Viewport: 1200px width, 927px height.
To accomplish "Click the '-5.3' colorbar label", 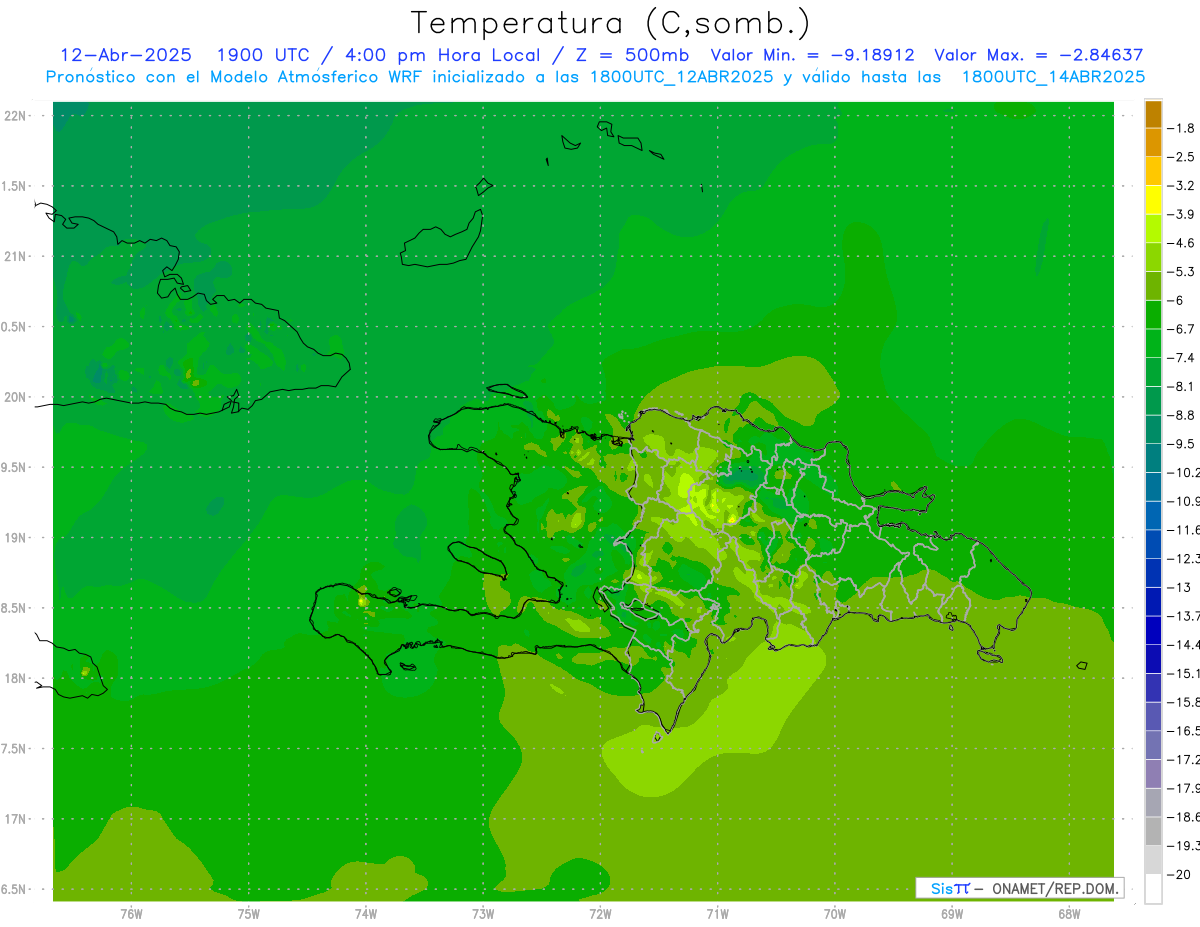I will (1181, 272).
